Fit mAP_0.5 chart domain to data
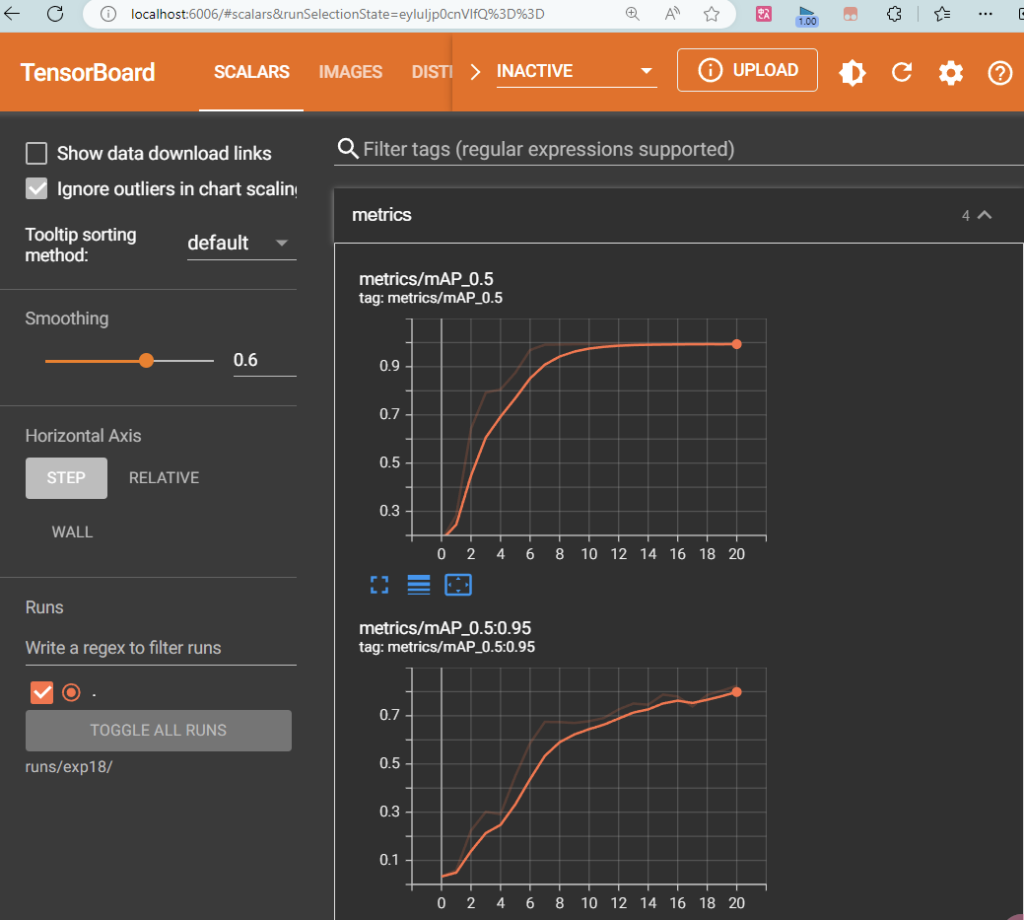Screen dimensions: 1024x920 pos(458,585)
